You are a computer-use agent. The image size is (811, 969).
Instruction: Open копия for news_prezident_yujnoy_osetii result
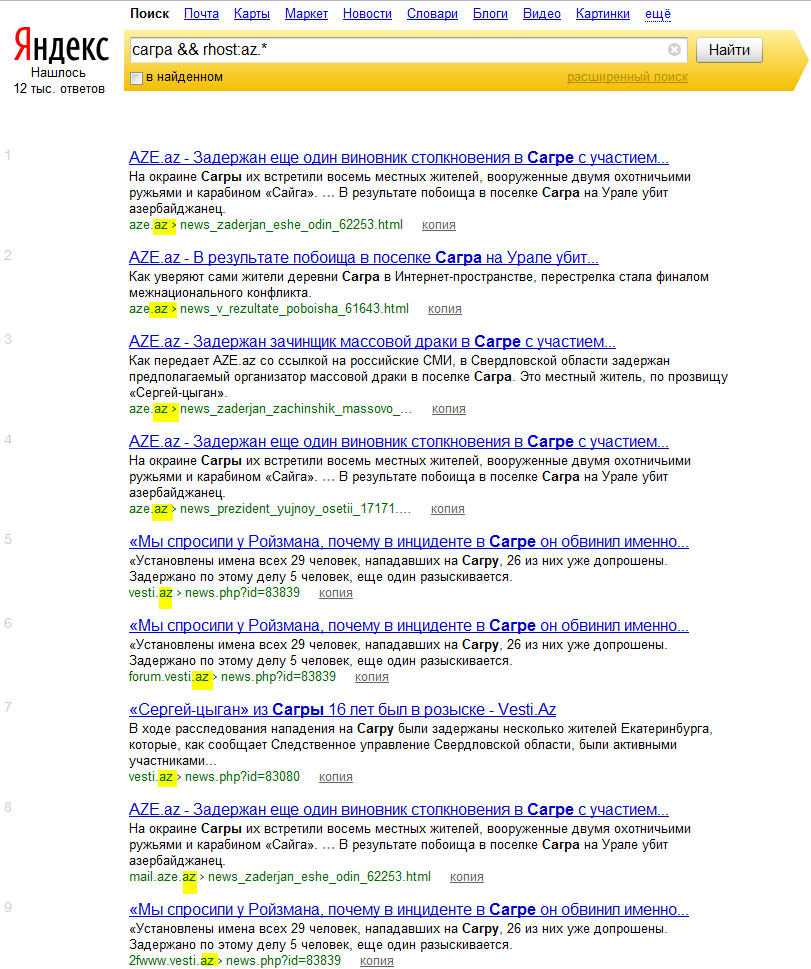pos(448,509)
